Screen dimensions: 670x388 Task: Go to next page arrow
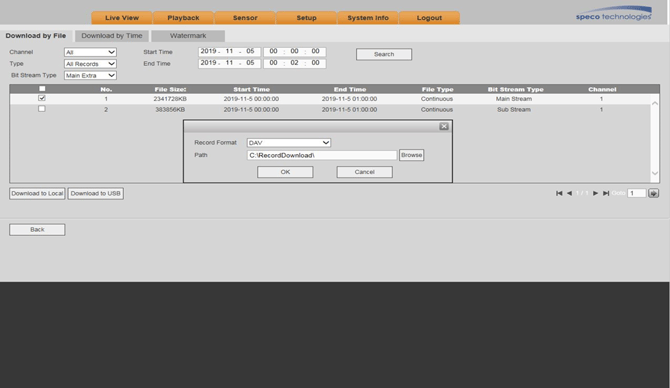pyautogui.click(x=595, y=194)
